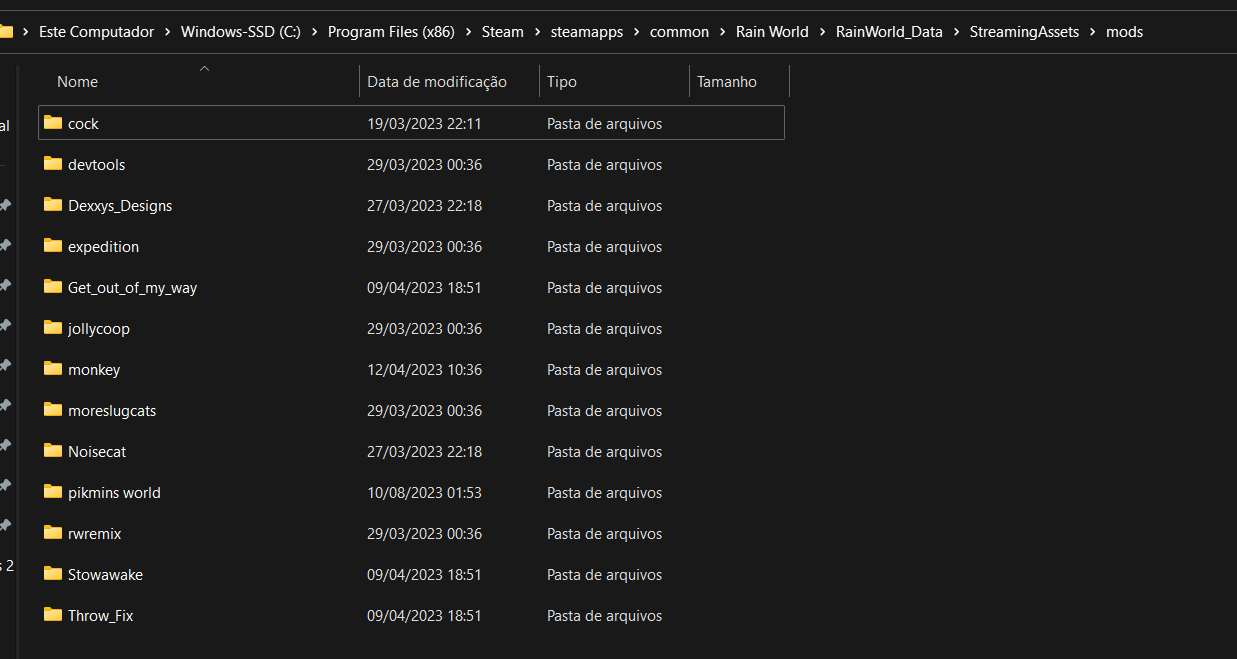Click Pasta de arquivos in Stowawake row
This screenshot has width=1237, height=659.
604,575
